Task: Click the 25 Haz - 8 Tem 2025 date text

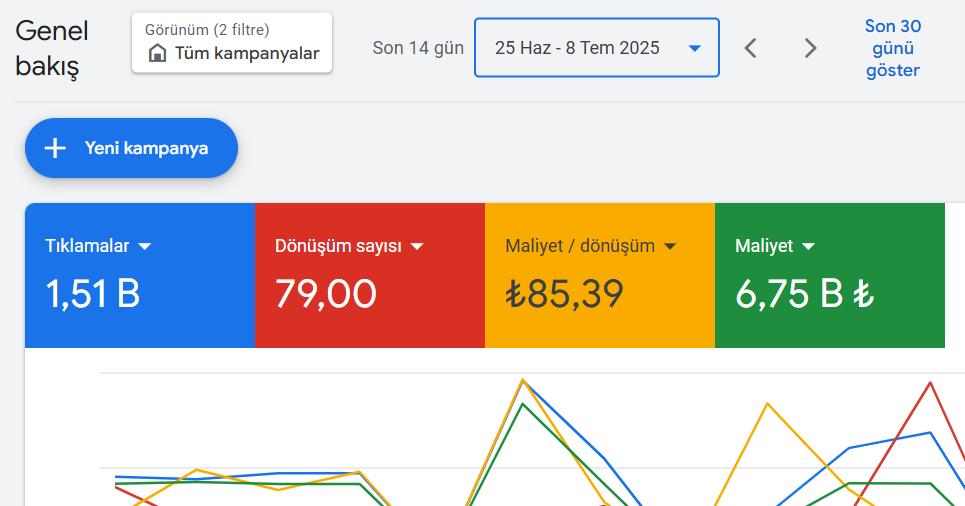Action: tap(577, 48)
